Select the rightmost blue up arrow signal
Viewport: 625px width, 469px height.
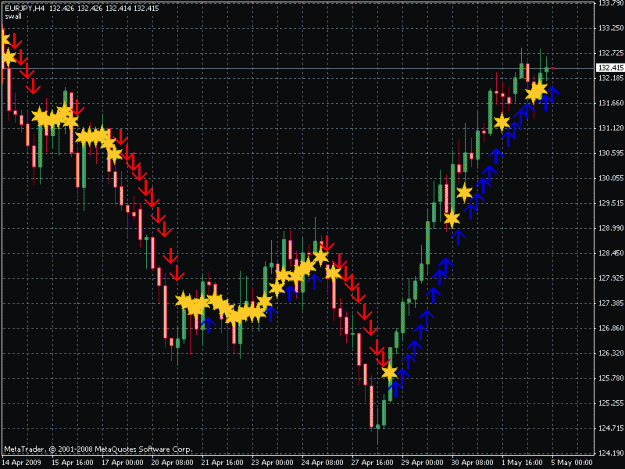(552, 95)
